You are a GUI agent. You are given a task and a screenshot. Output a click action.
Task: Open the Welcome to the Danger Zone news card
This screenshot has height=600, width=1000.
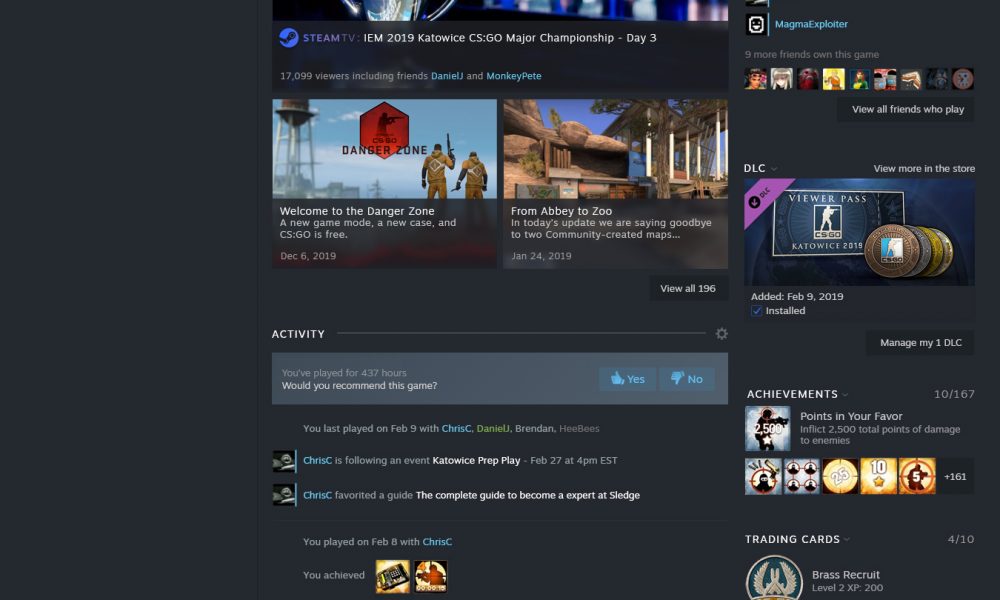point(384,184)
